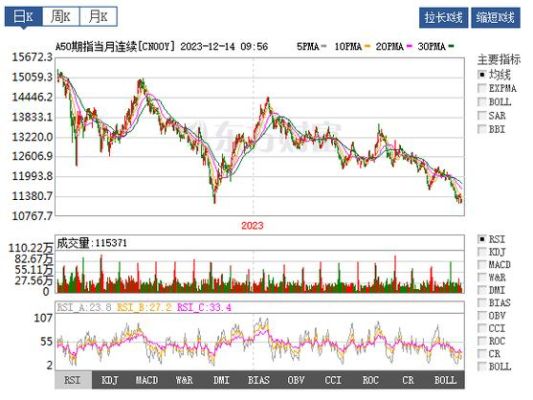Image resolution: width=533 pixels, height=400 pixels.
Task: Open the CCI tab in bottom bar
Action: [x=333, y=380]
